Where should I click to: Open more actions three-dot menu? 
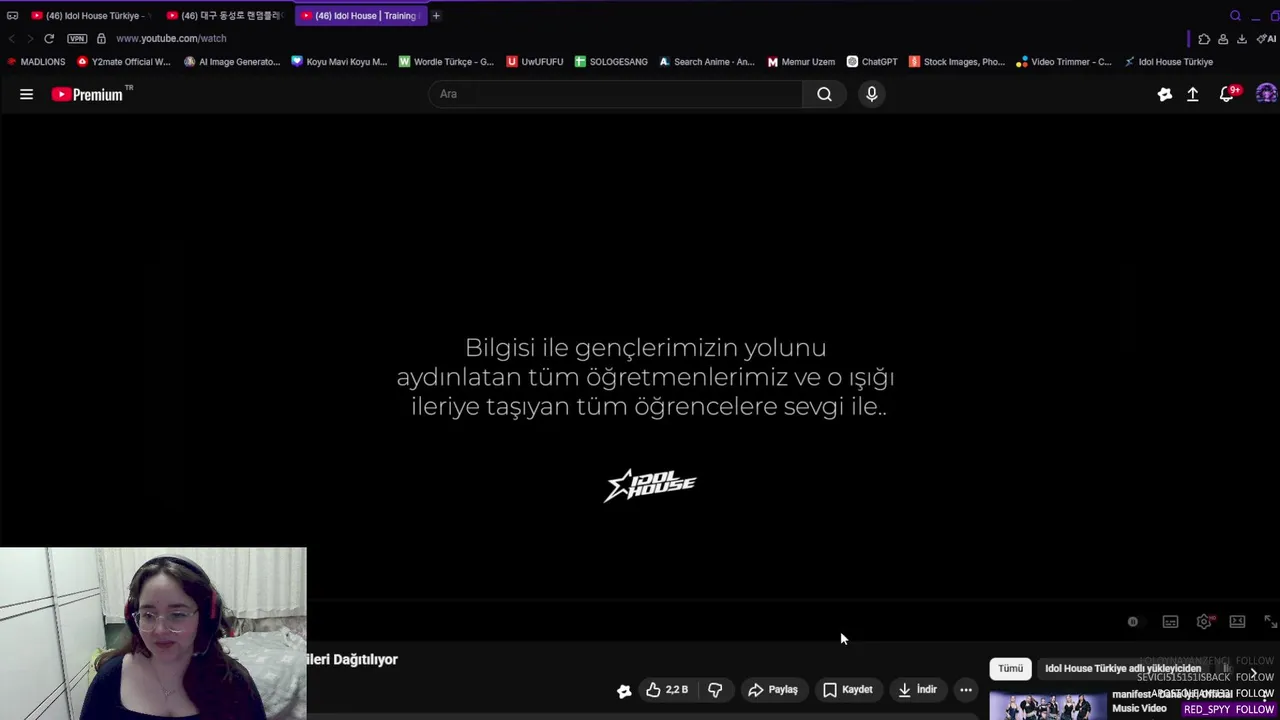click(x=966, y=690)
